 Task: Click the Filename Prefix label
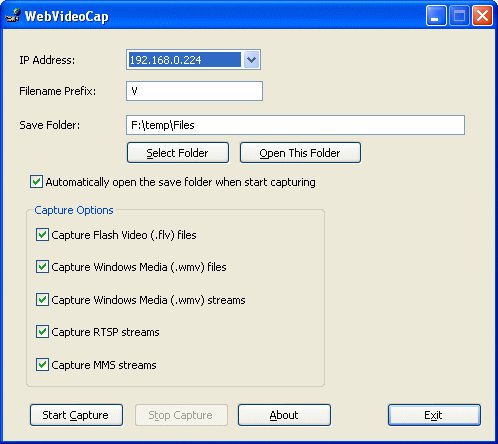tap(58, 91)
